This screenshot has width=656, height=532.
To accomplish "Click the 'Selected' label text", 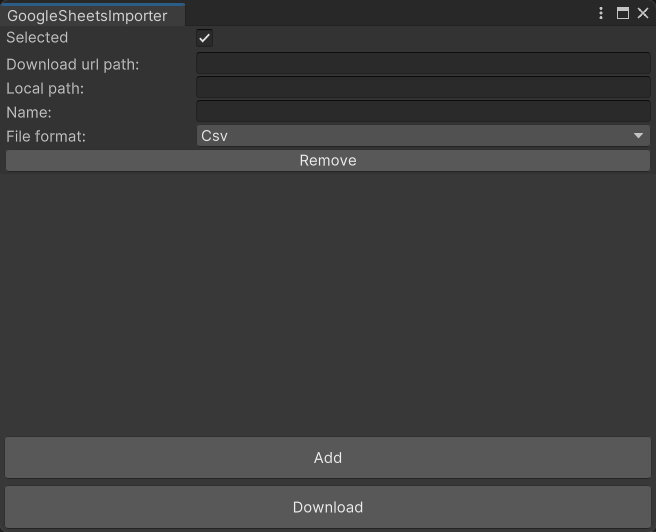I will [x=37, y=38].
